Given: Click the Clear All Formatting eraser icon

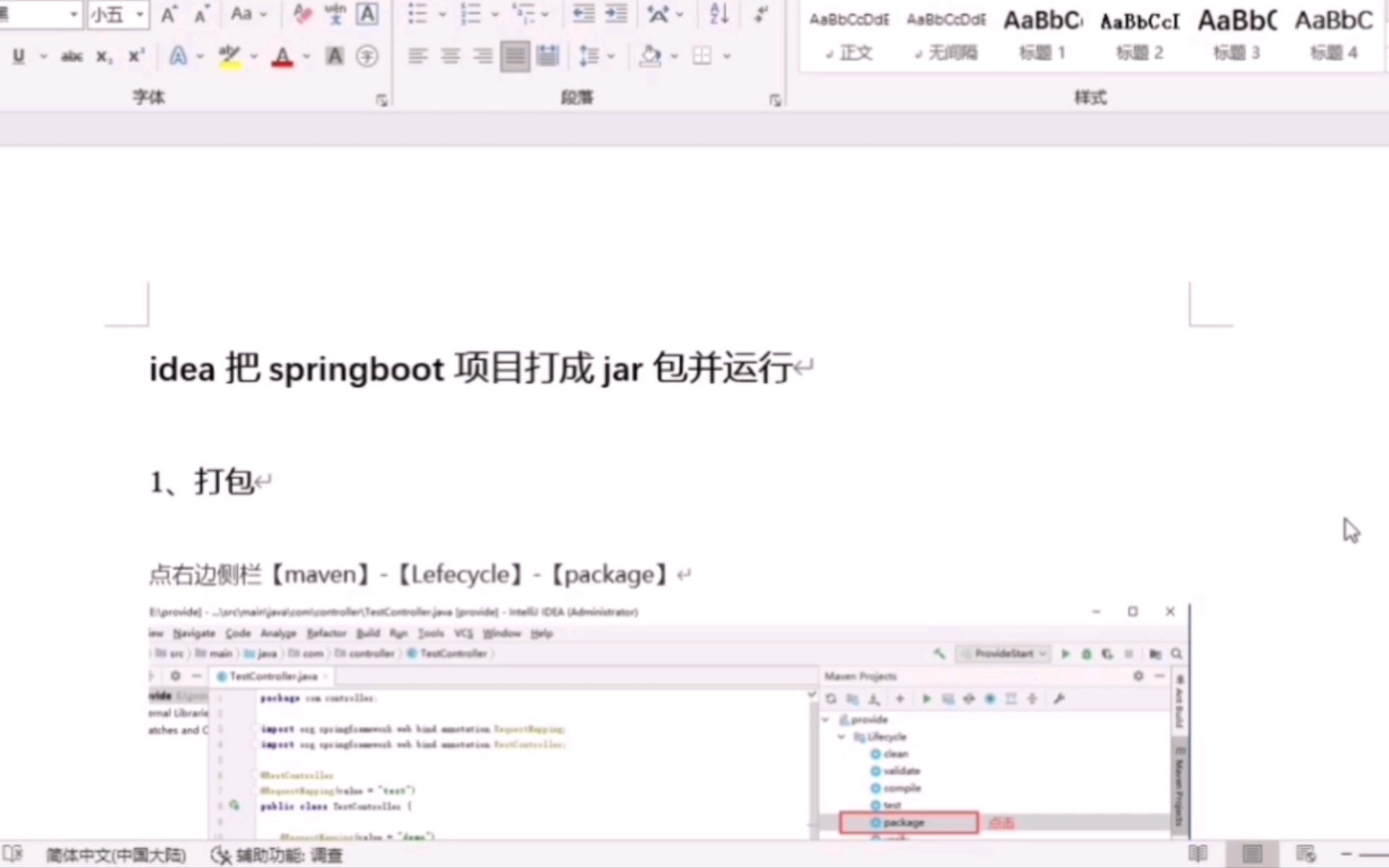Looking at the screenshot, I should 302,14.
